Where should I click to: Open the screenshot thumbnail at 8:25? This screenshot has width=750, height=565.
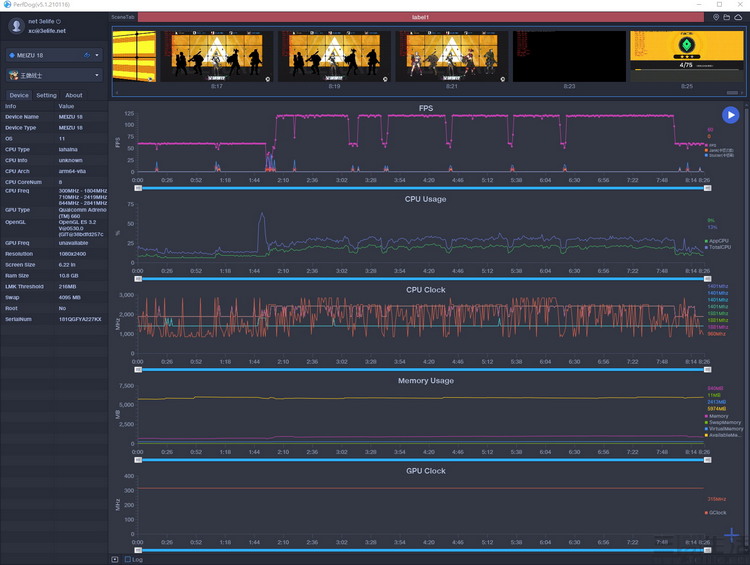click(687, 56)
